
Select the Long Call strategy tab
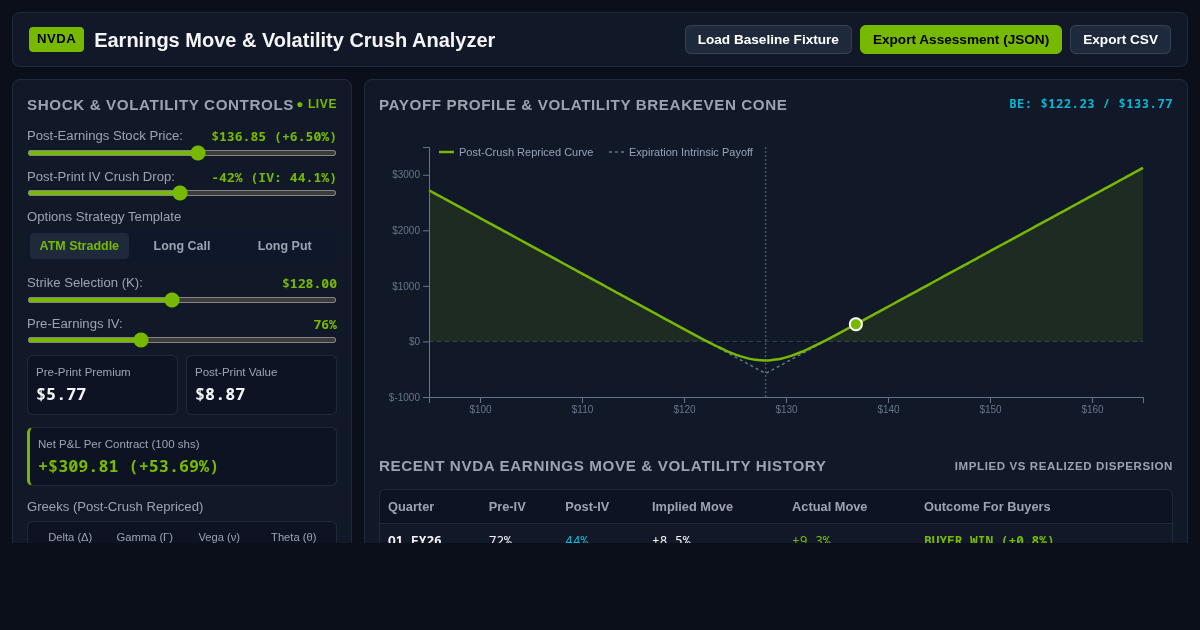click(182, 246)
